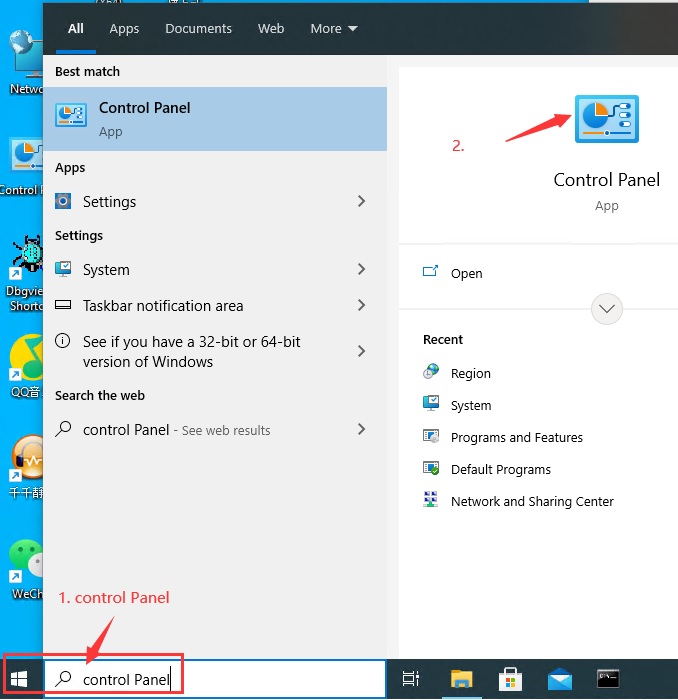The height and width of the screenshot is (700, 678).
Task: Open File Explorer from the taskbar
Action: pyautogui.click(x=462, y=679)
